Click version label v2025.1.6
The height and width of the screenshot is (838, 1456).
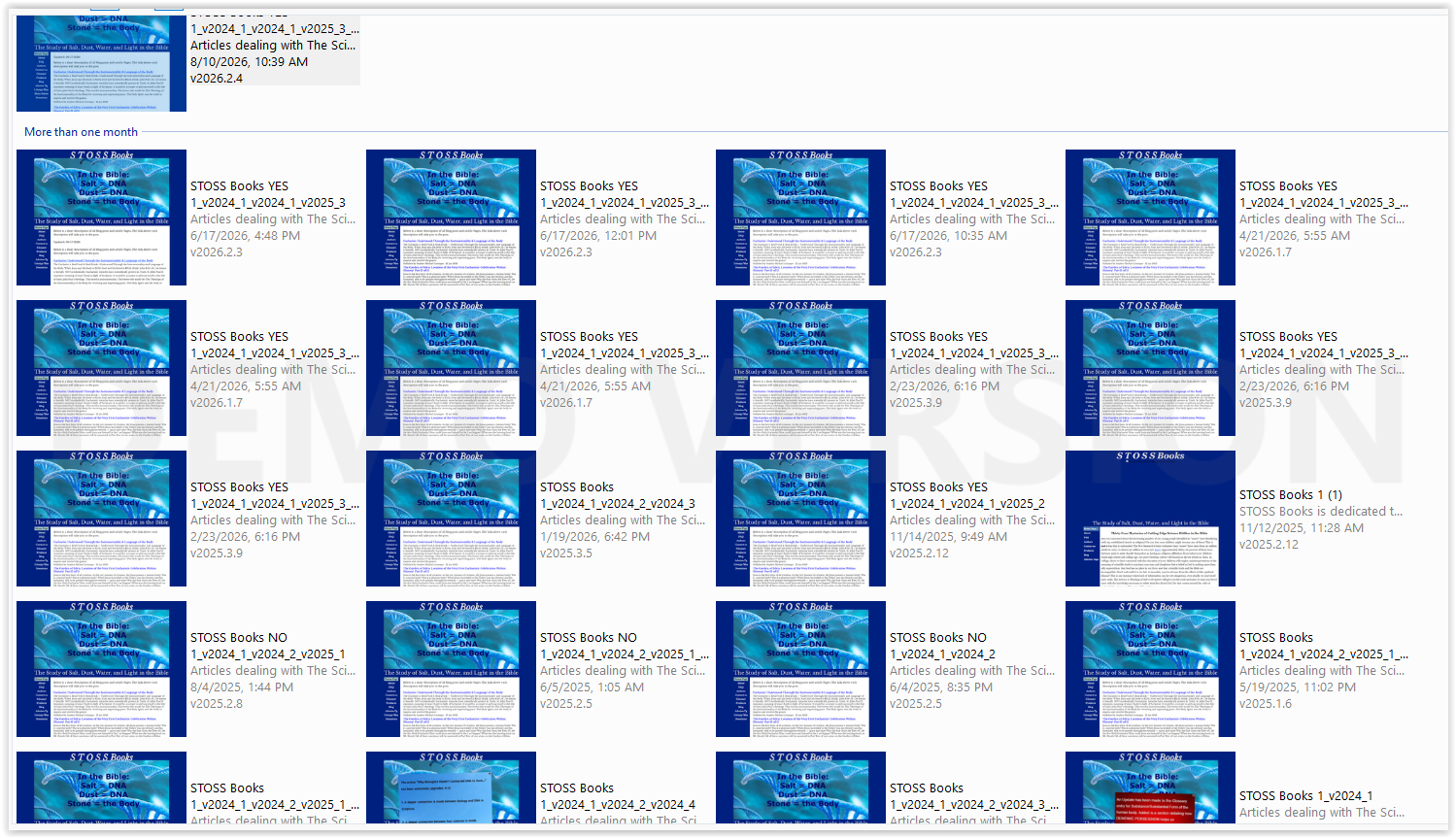pyautogui.click(x=1266, y=703)
